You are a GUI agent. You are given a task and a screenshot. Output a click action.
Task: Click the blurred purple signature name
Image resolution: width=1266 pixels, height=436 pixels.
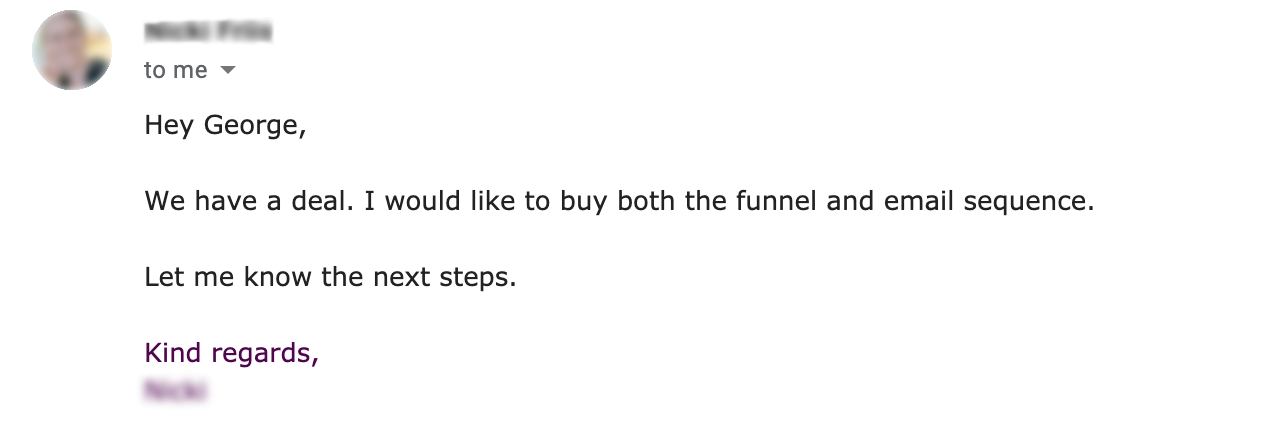point(175,390)
